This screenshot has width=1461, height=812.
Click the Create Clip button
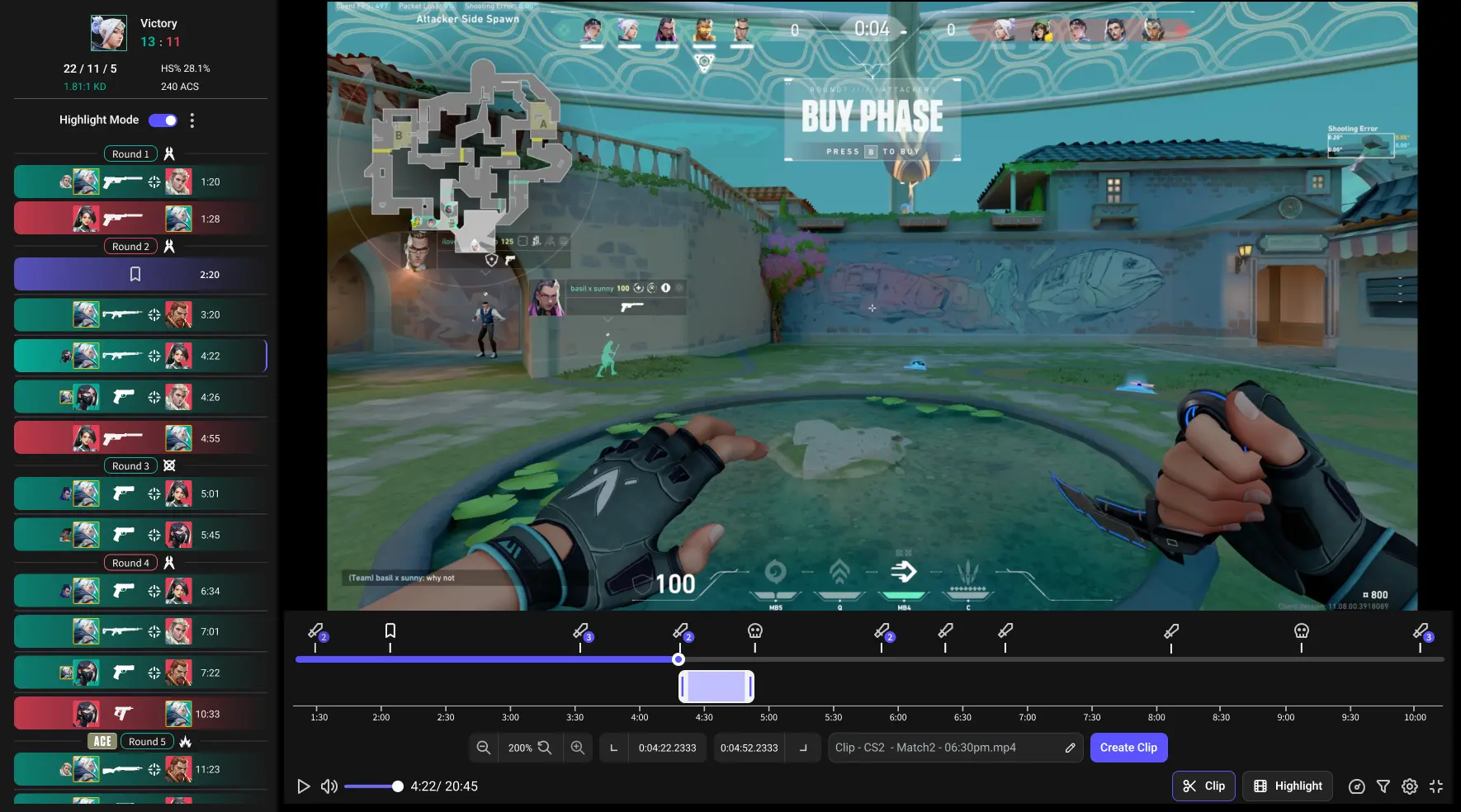coord(1128,748)
